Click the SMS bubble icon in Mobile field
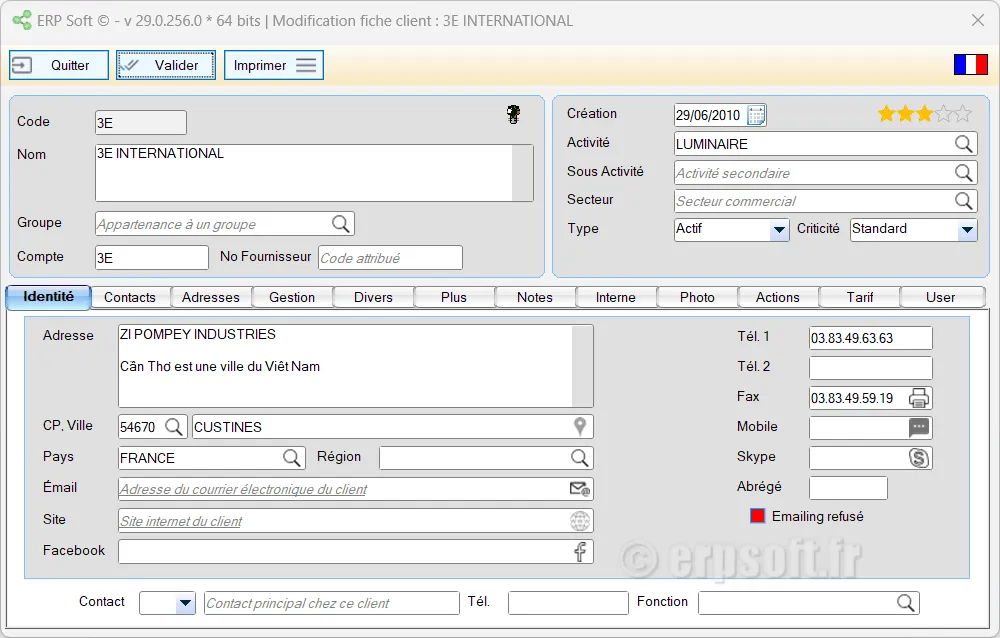This screenshot has width=1000, height=638. 919,428
